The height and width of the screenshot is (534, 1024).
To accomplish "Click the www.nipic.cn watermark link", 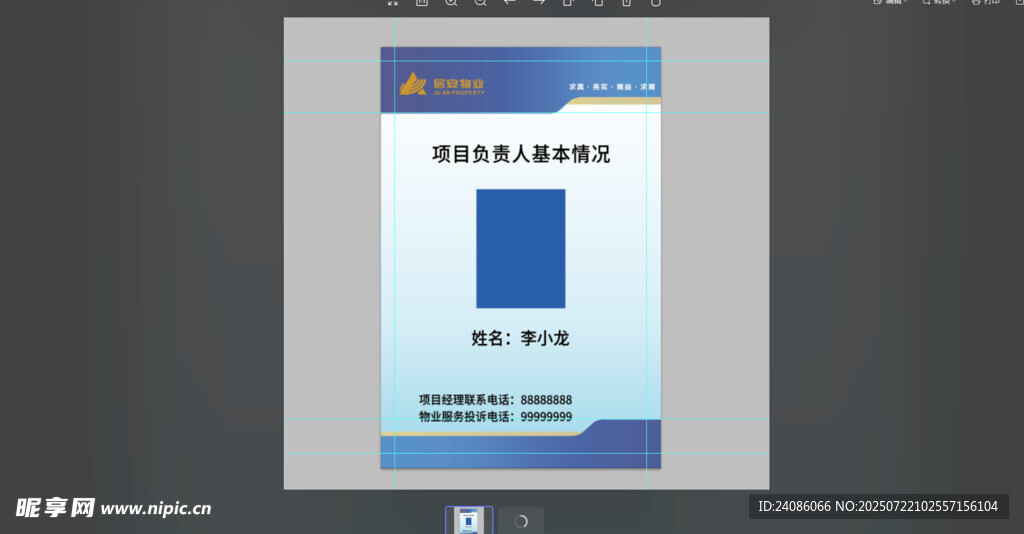I will tap(156, 508).
